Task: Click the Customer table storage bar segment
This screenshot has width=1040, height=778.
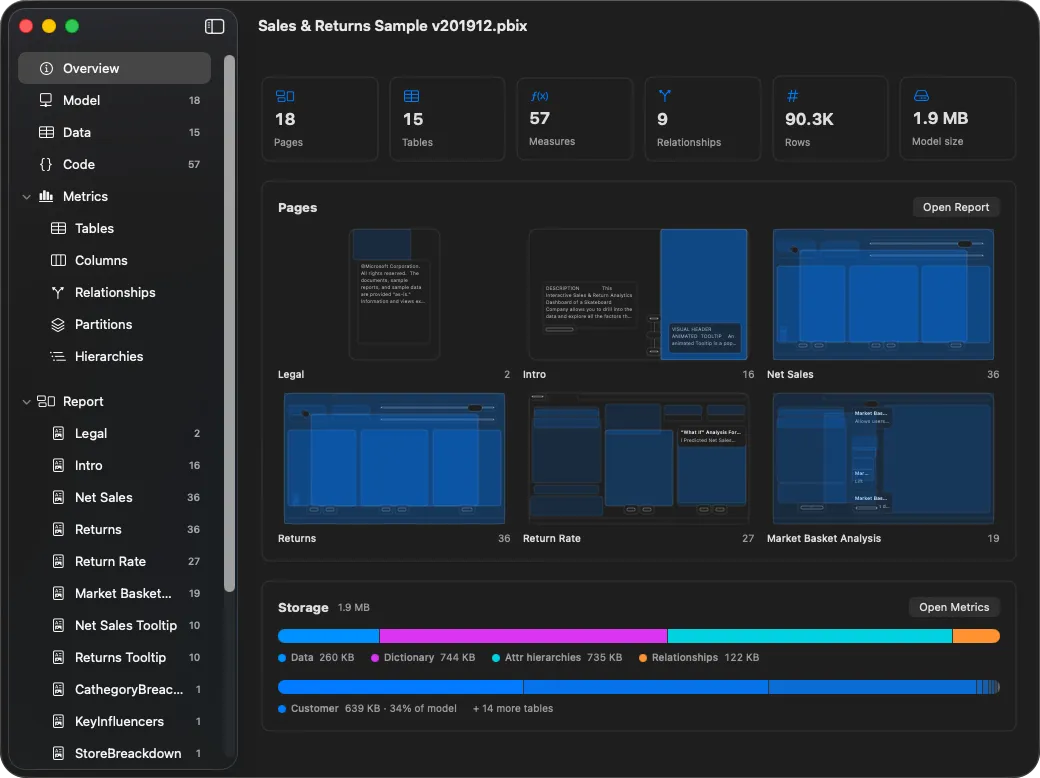Action: 401,687
